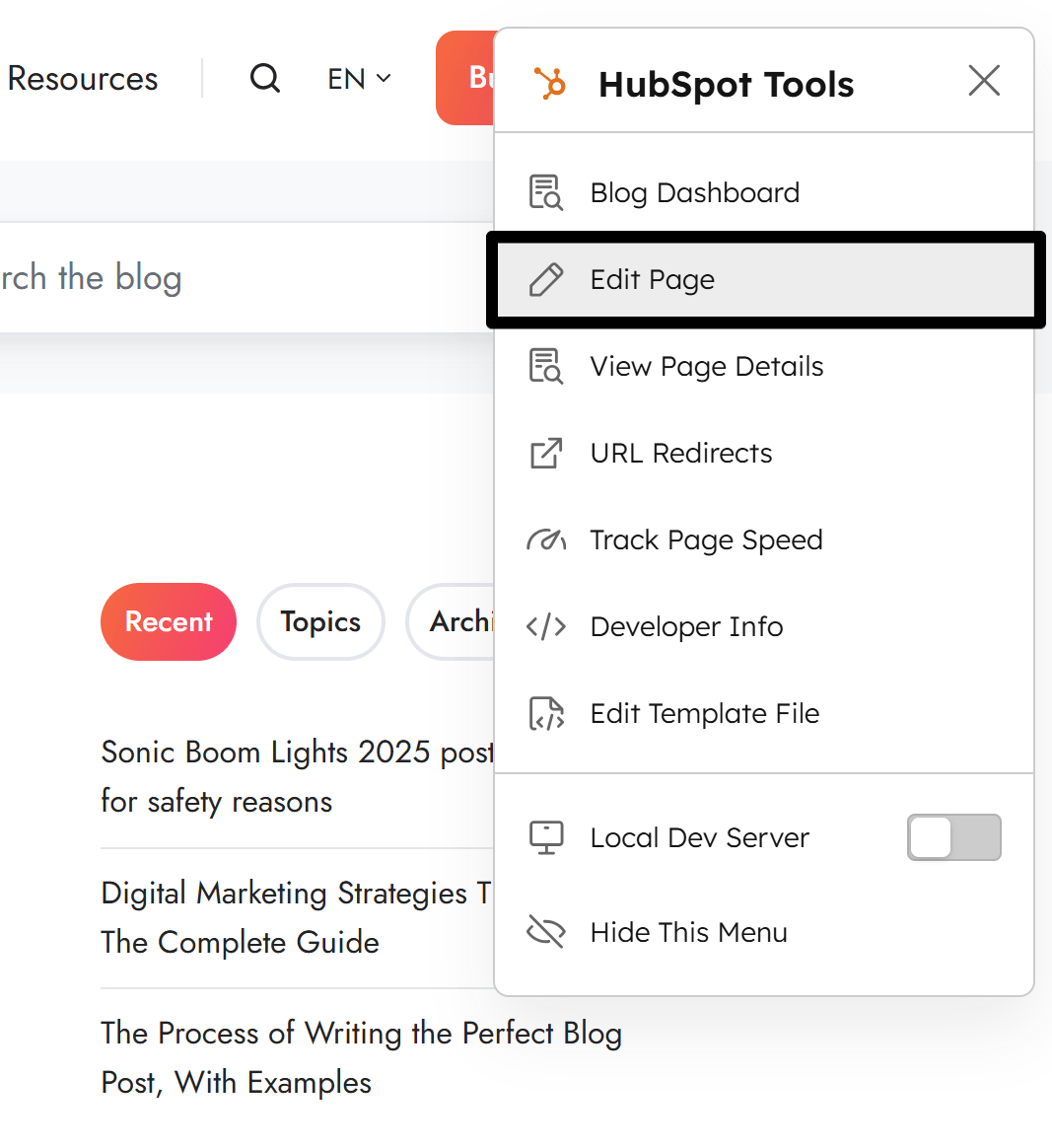Click the crossed-out eye hide icon

546,932
